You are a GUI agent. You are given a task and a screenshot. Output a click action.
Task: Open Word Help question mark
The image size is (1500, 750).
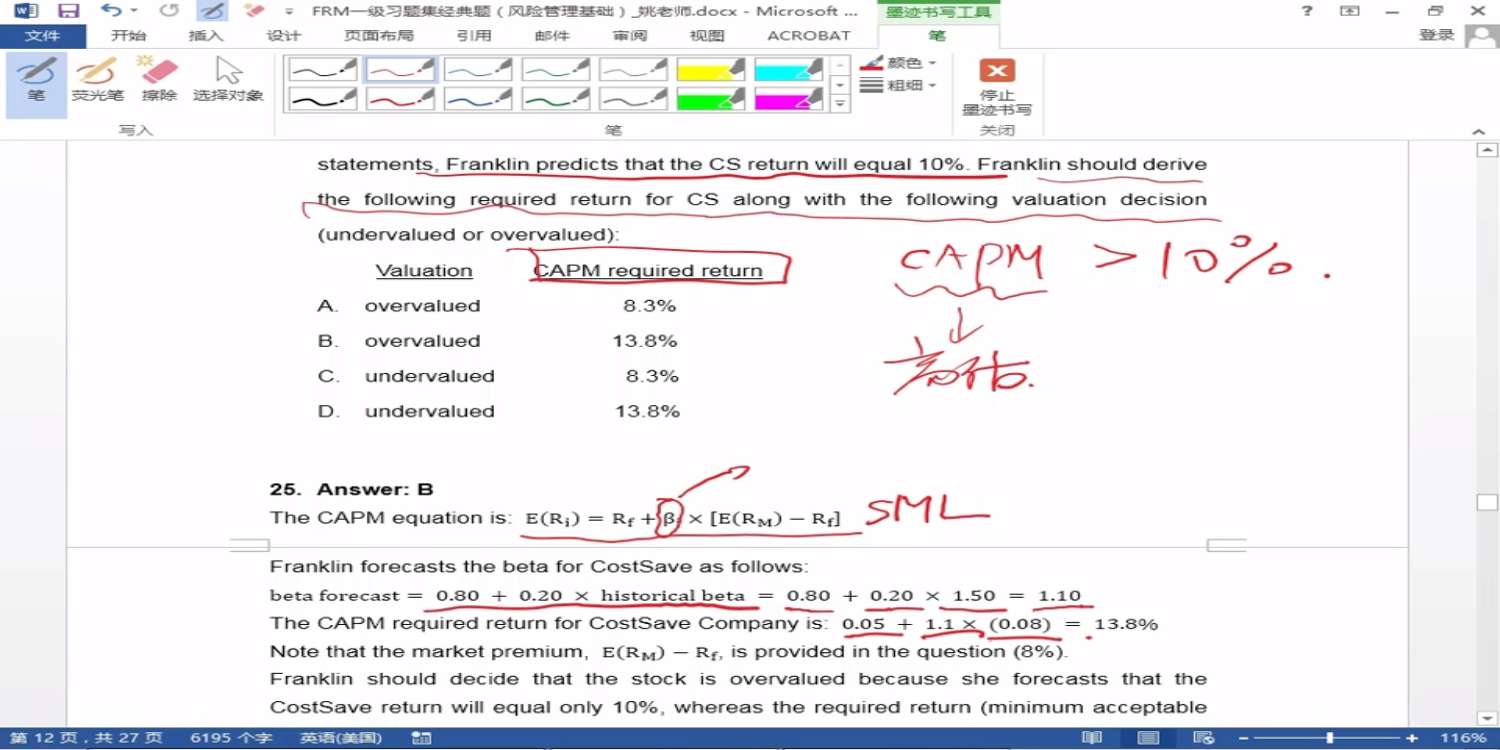coord(1307,11)
